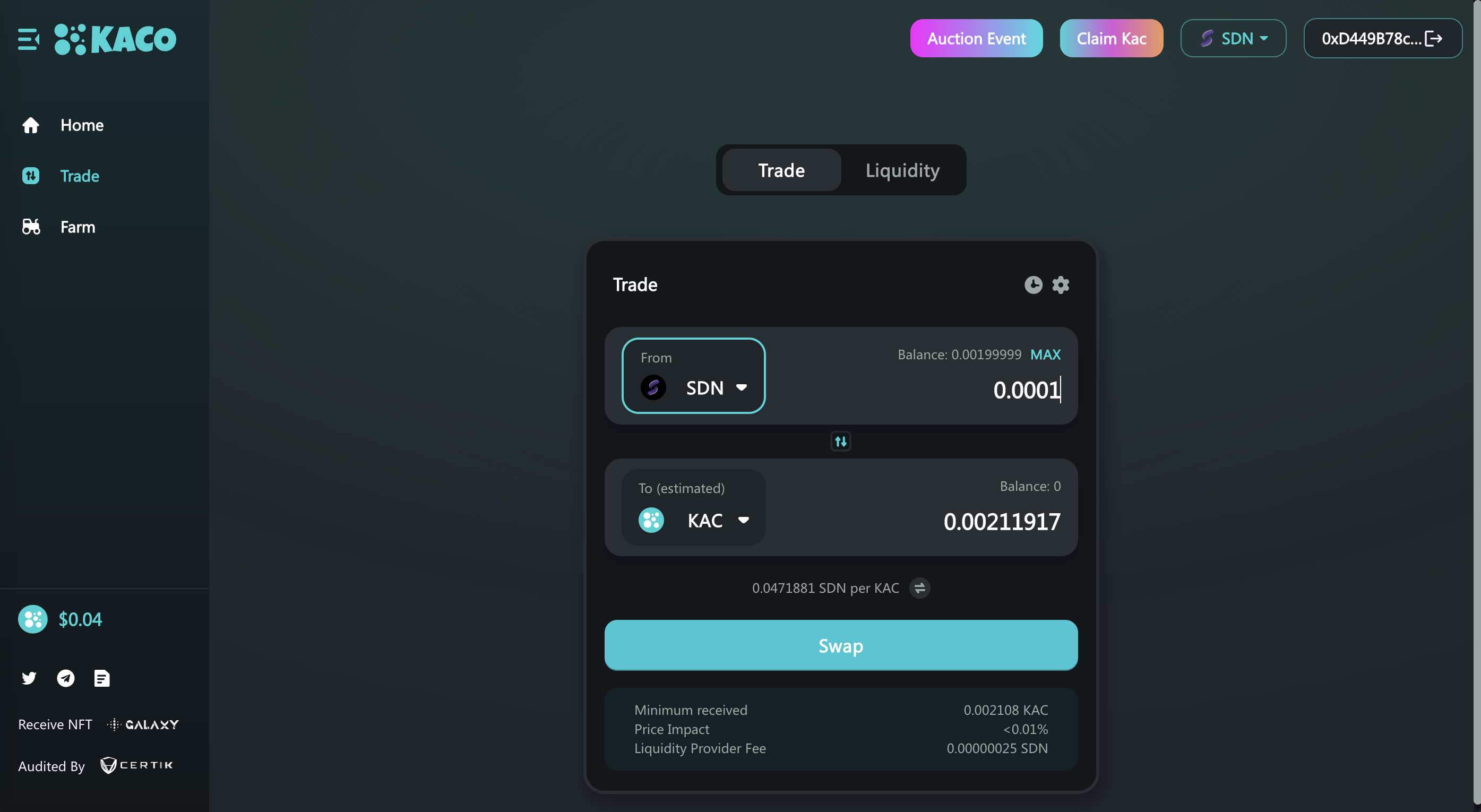Click the wallet logout icon
The image size is (1481, 812).
(1434, 39)
